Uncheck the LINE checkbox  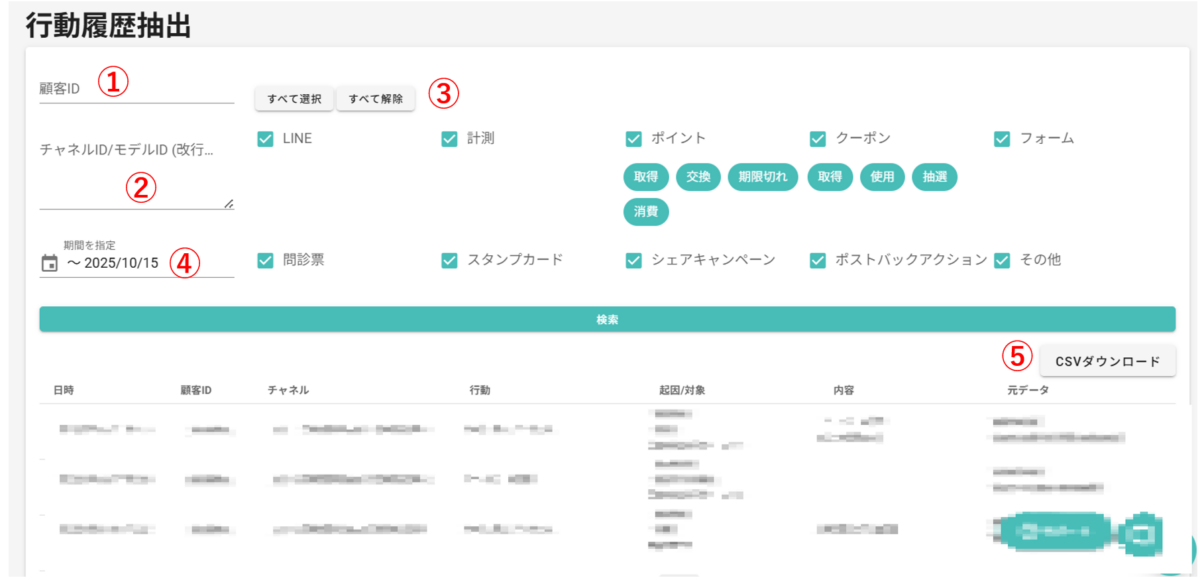click(265, 139)
